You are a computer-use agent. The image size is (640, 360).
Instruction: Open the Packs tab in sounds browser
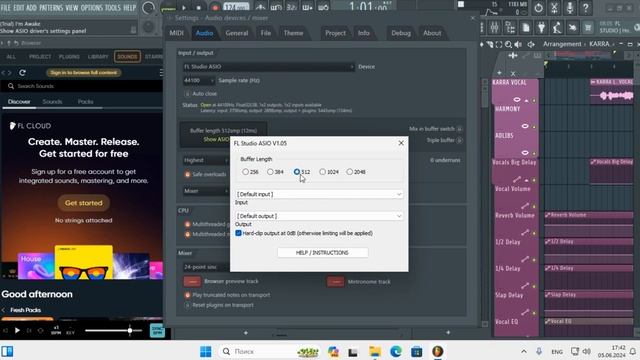coord(85,102)
